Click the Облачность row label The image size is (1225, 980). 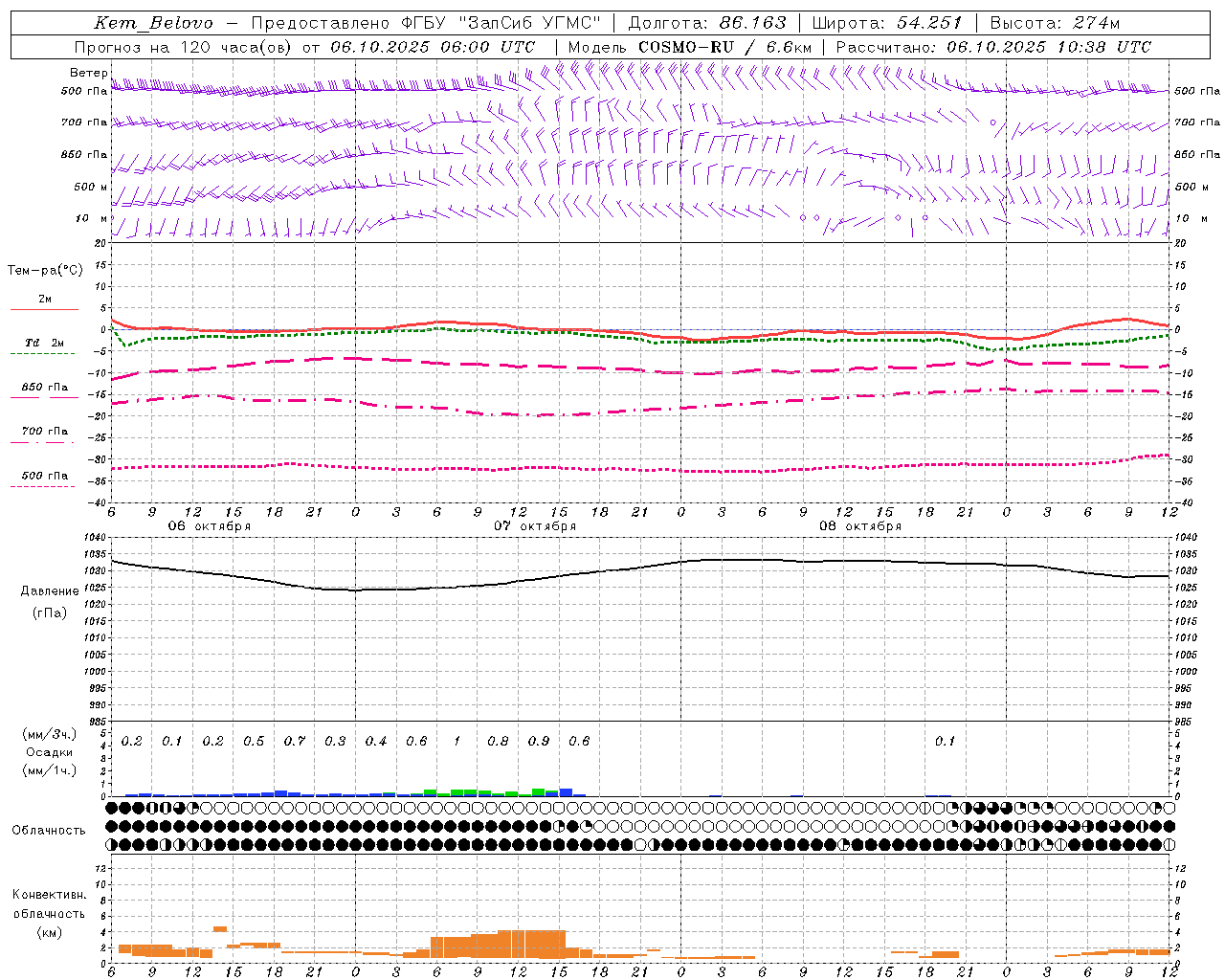click(49, 831)
